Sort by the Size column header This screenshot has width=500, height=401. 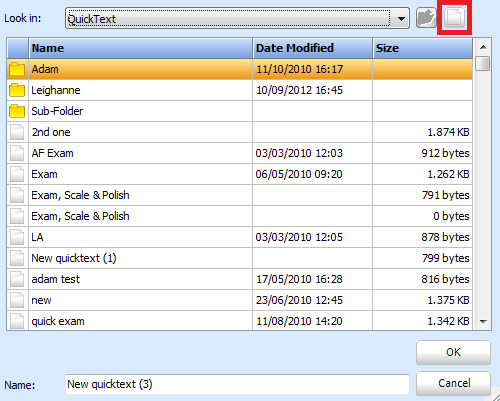[422, 48]
